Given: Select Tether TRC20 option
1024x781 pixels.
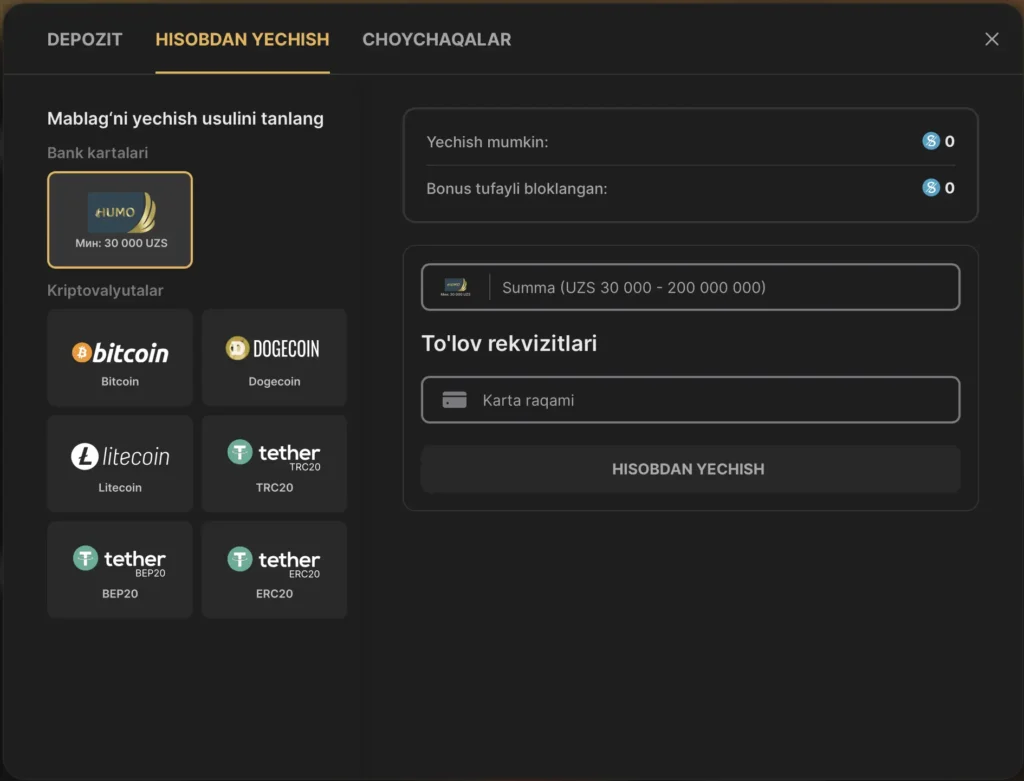Looking at the screenshot, I should point(274,464).
